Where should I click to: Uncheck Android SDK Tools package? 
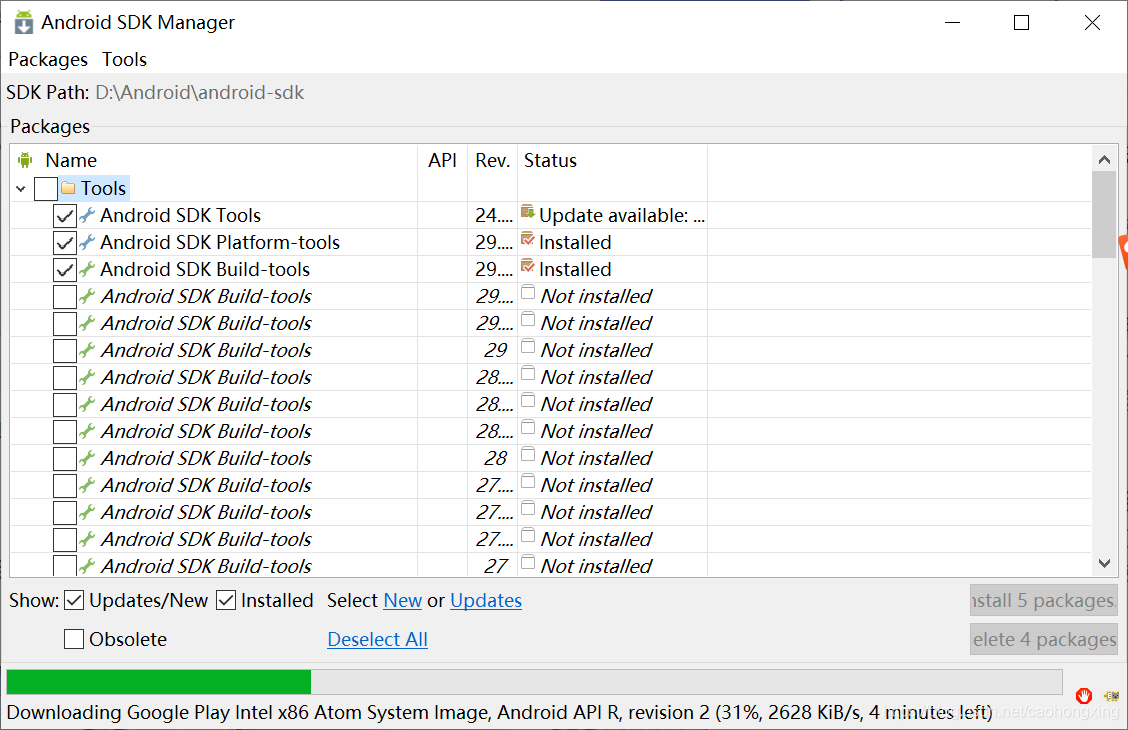pos(65,215)
